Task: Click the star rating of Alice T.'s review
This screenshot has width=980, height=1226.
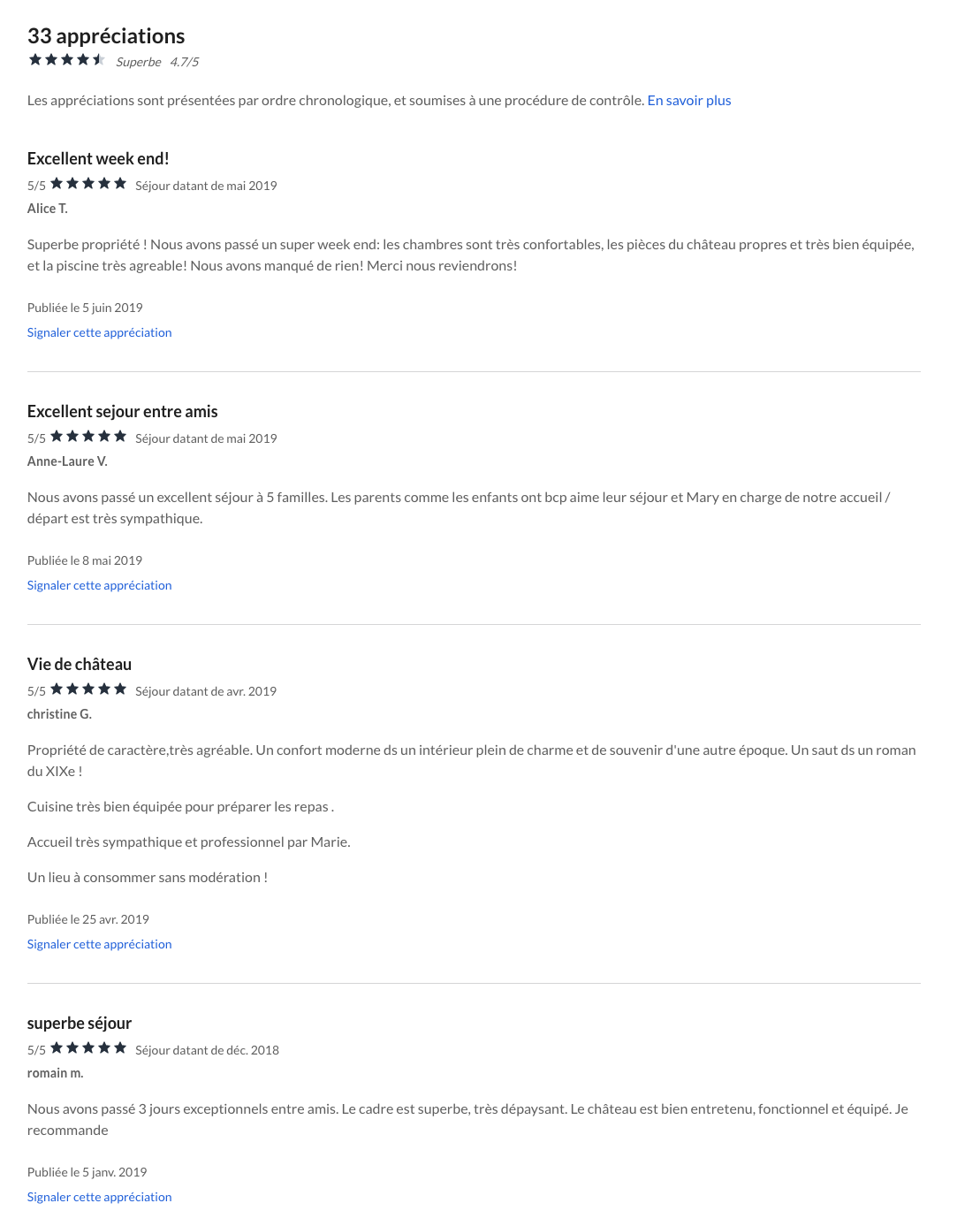Action: click(x=88, y=184)
